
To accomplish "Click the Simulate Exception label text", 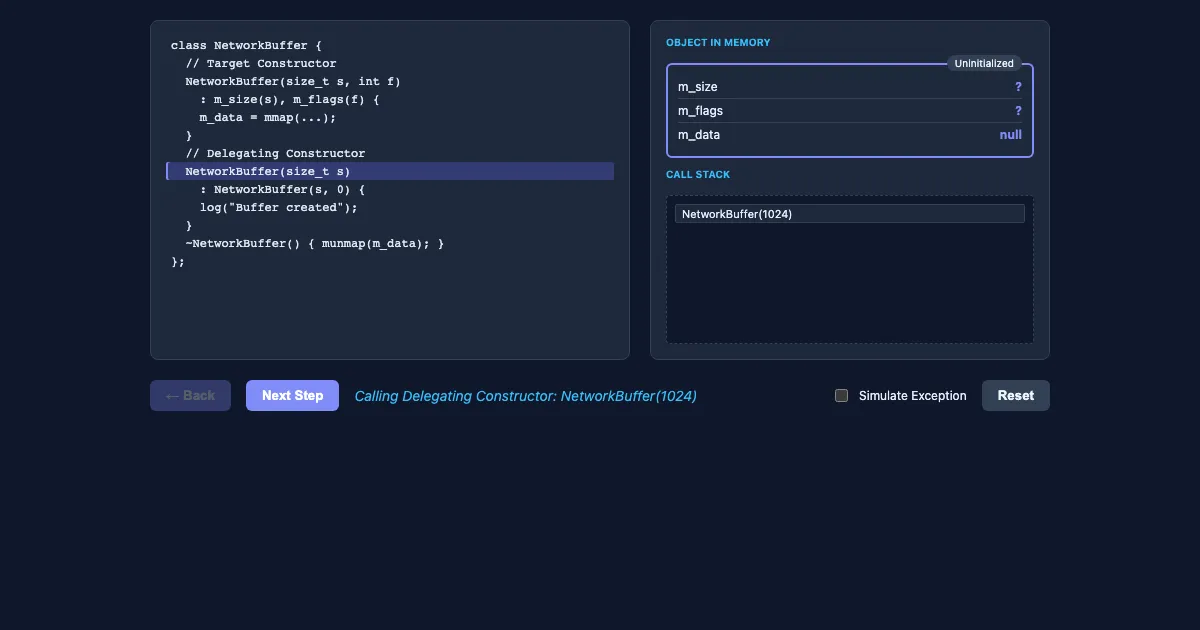I will pos(913,396).
